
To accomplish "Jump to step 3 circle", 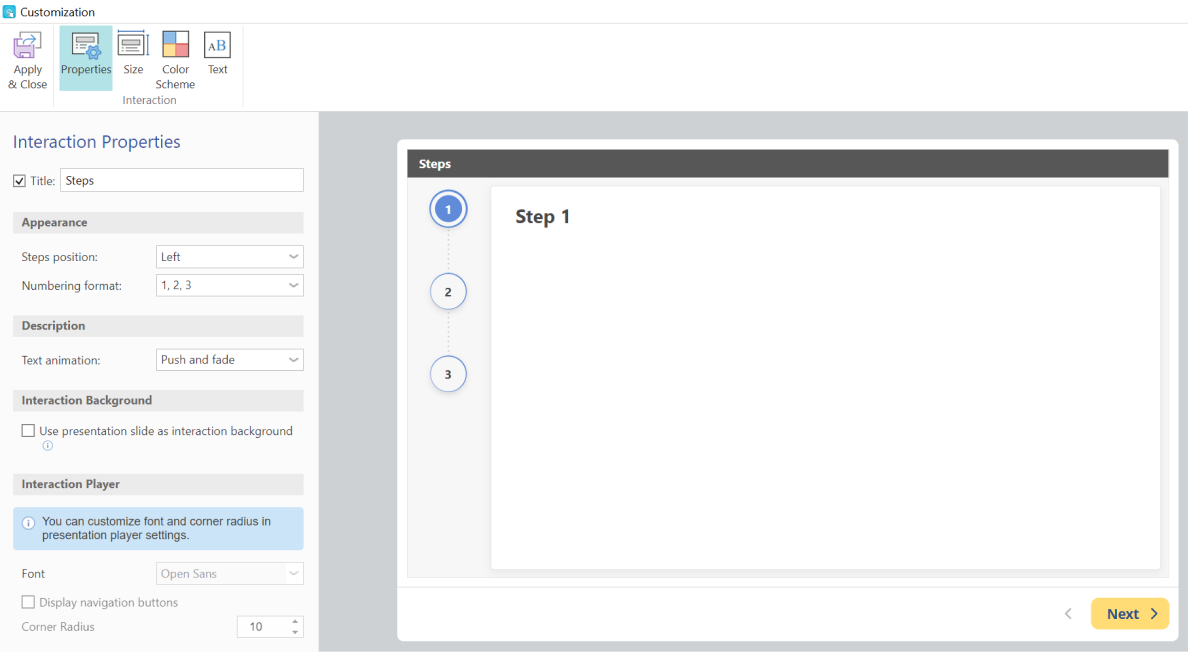I will pyautogui.click(x=448, y=374).
